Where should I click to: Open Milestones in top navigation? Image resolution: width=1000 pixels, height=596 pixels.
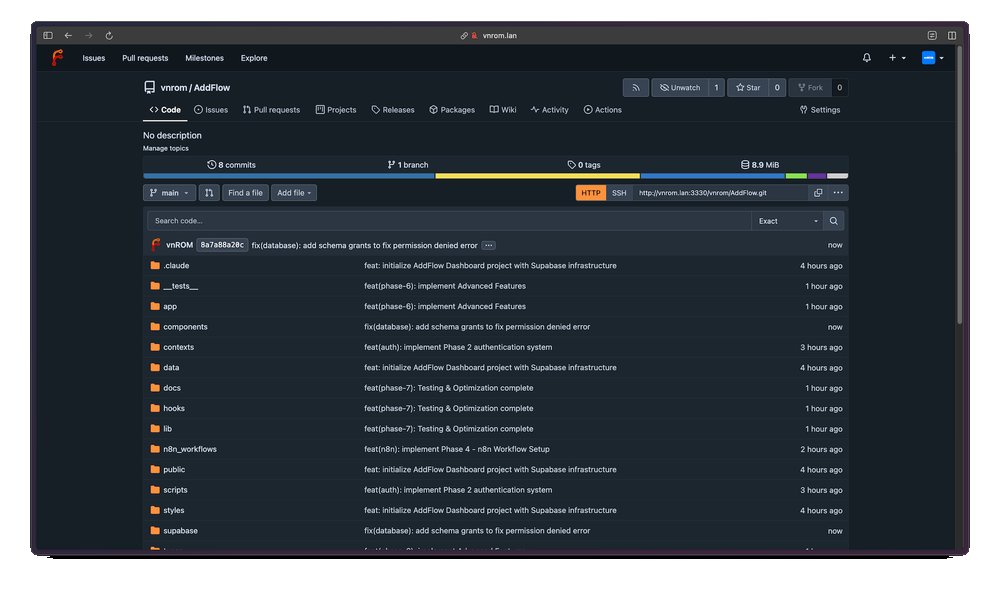(x=204, y=58)
